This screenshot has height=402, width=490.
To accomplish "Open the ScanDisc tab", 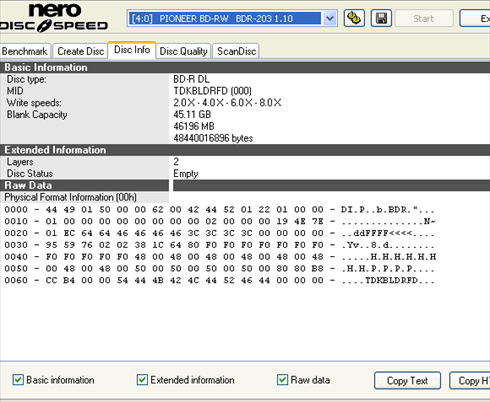I will click(x=236, y=51).
